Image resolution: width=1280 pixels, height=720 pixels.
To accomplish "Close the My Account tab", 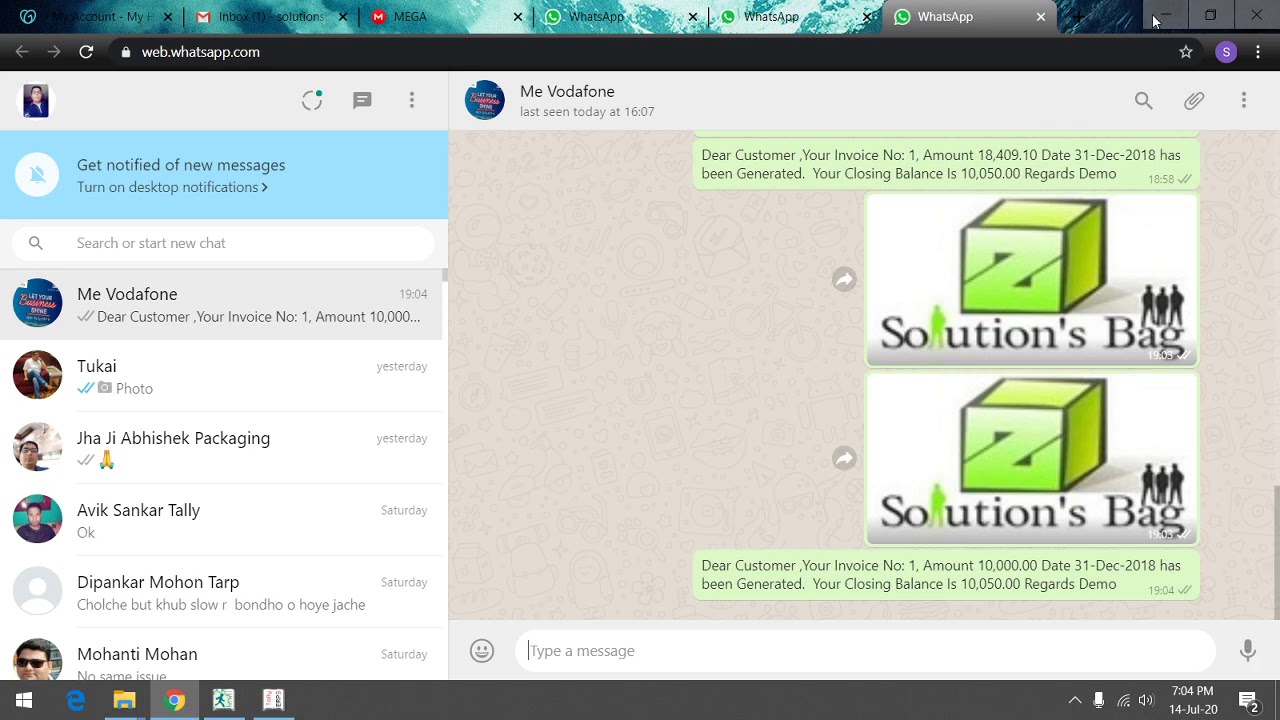I will [167, 17].
